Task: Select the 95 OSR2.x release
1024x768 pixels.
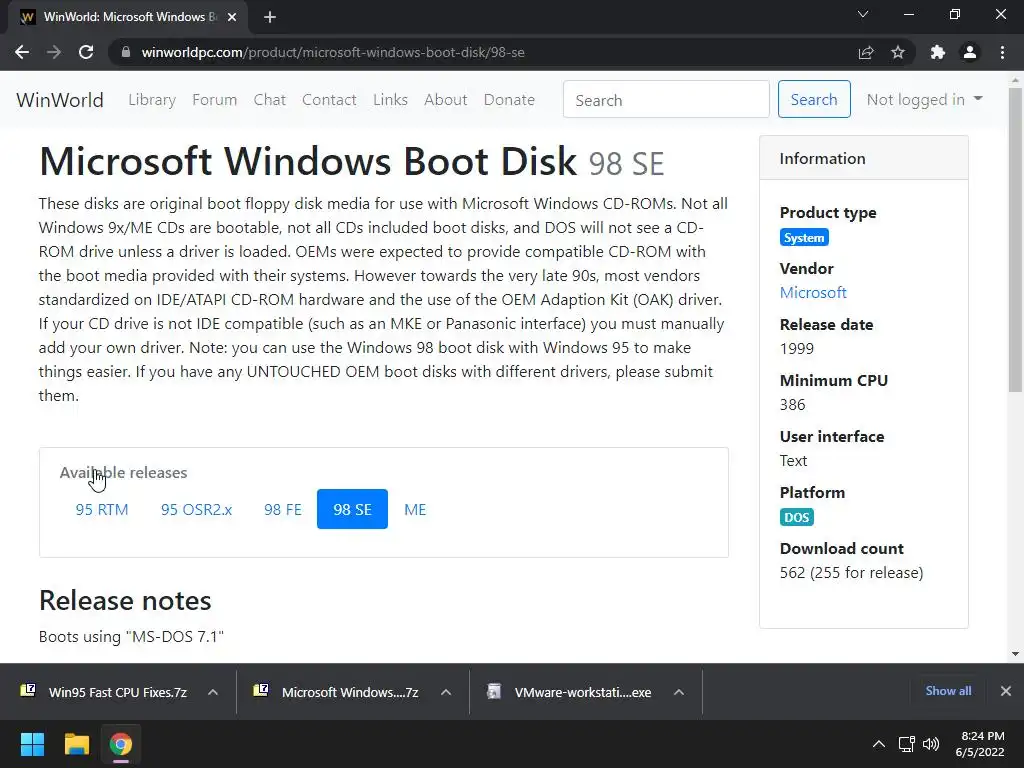Action: [197, 509]
